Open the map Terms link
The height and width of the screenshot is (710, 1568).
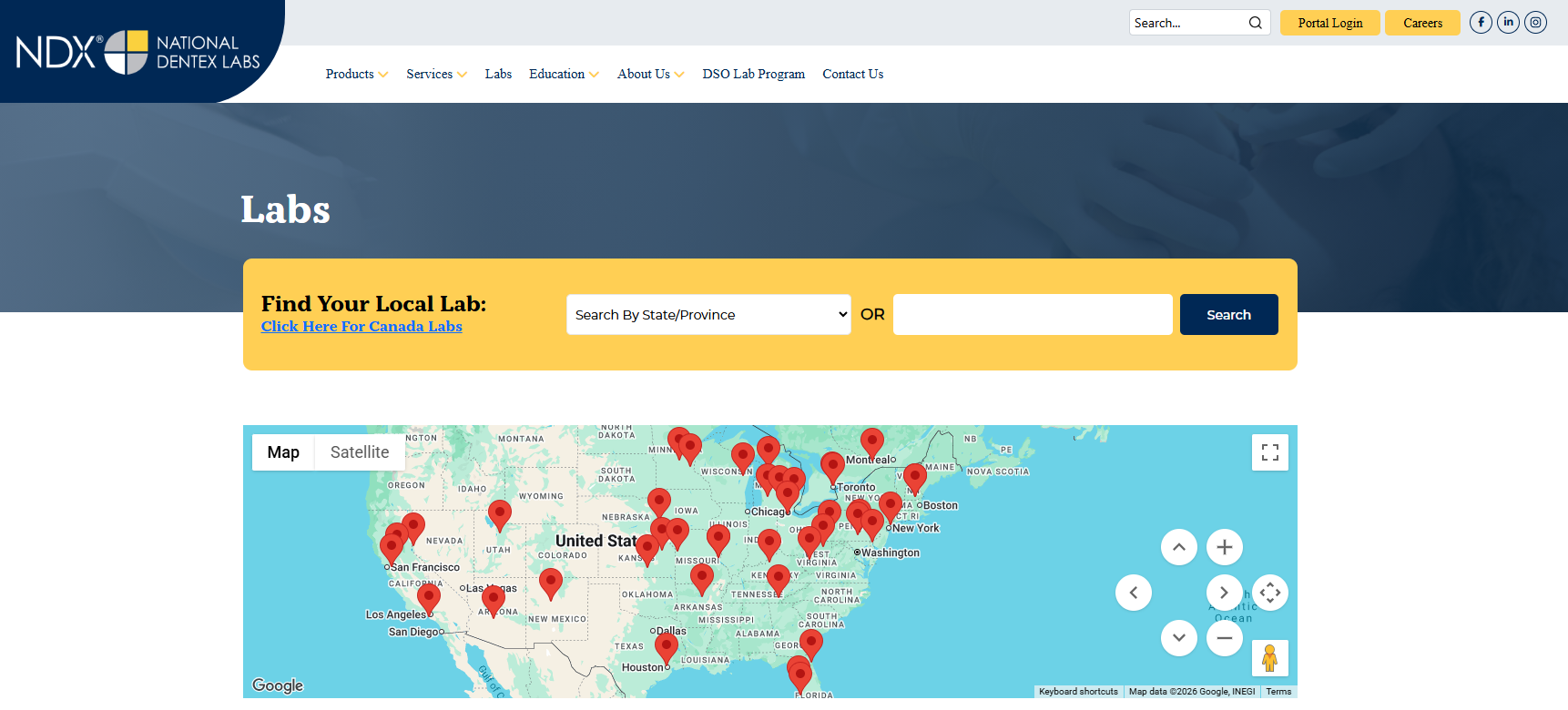coord(1278,692)
